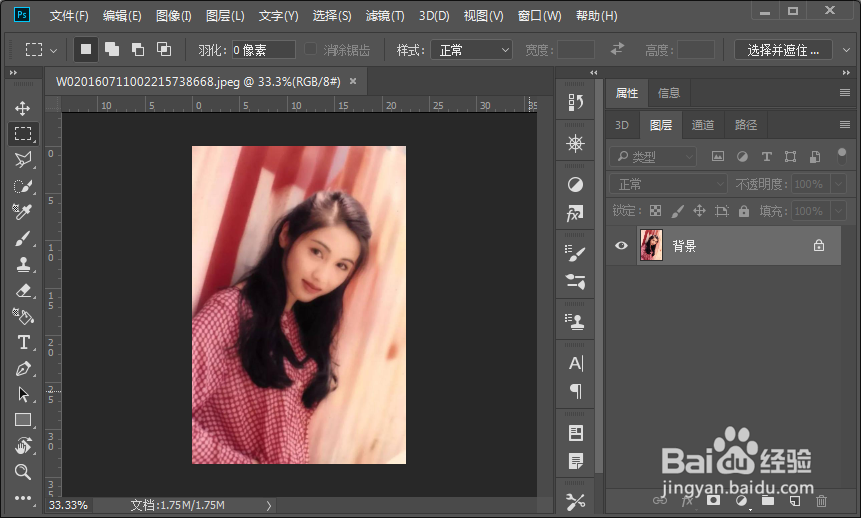
Task: Open the Adjustments panel icon
Action: click(575, 185)
